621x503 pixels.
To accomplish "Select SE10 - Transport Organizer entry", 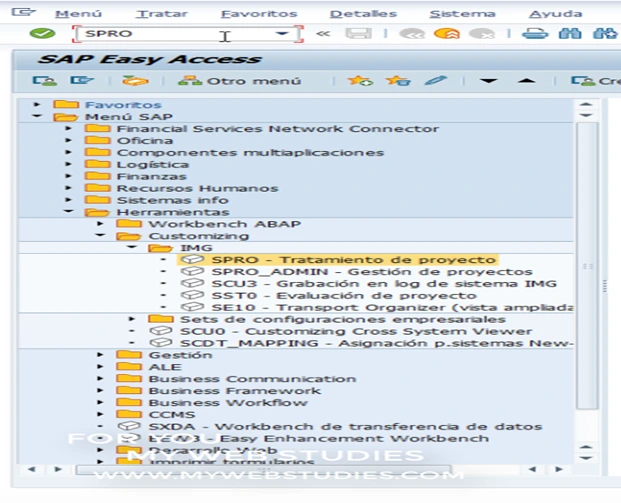I will 392,307.
